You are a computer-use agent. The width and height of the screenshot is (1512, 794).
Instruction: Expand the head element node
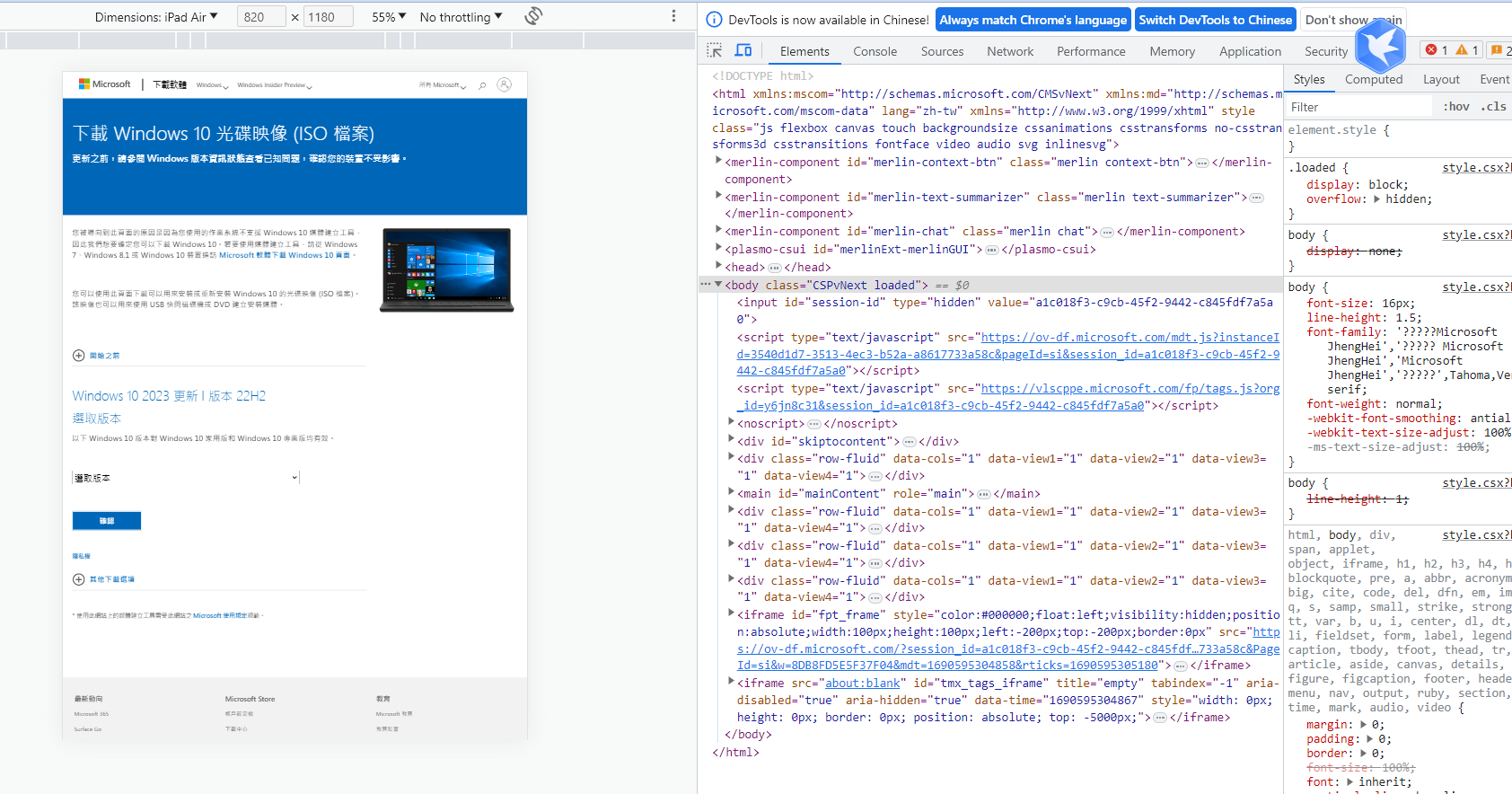pos(718,266)
